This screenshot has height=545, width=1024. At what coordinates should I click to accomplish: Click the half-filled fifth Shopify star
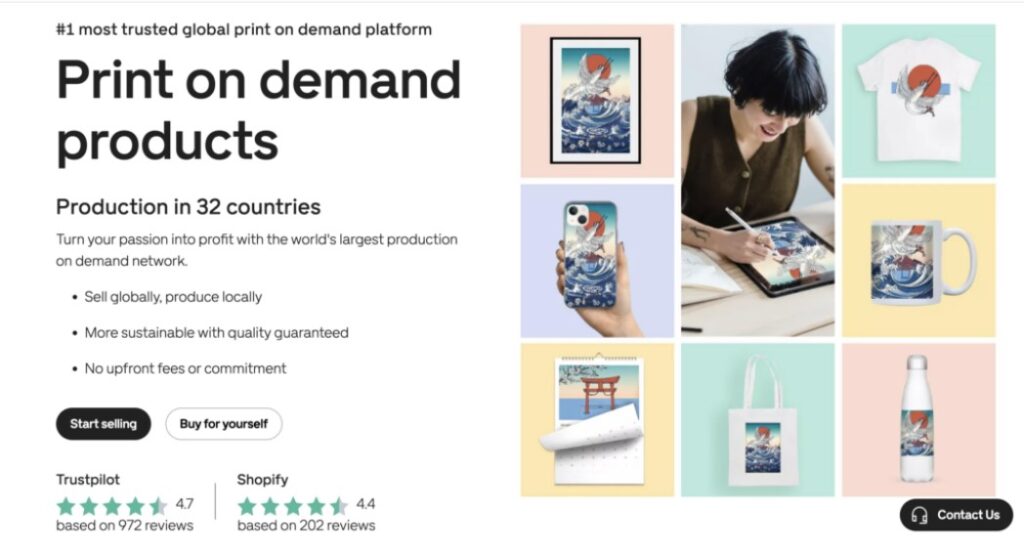click(338, 506)
